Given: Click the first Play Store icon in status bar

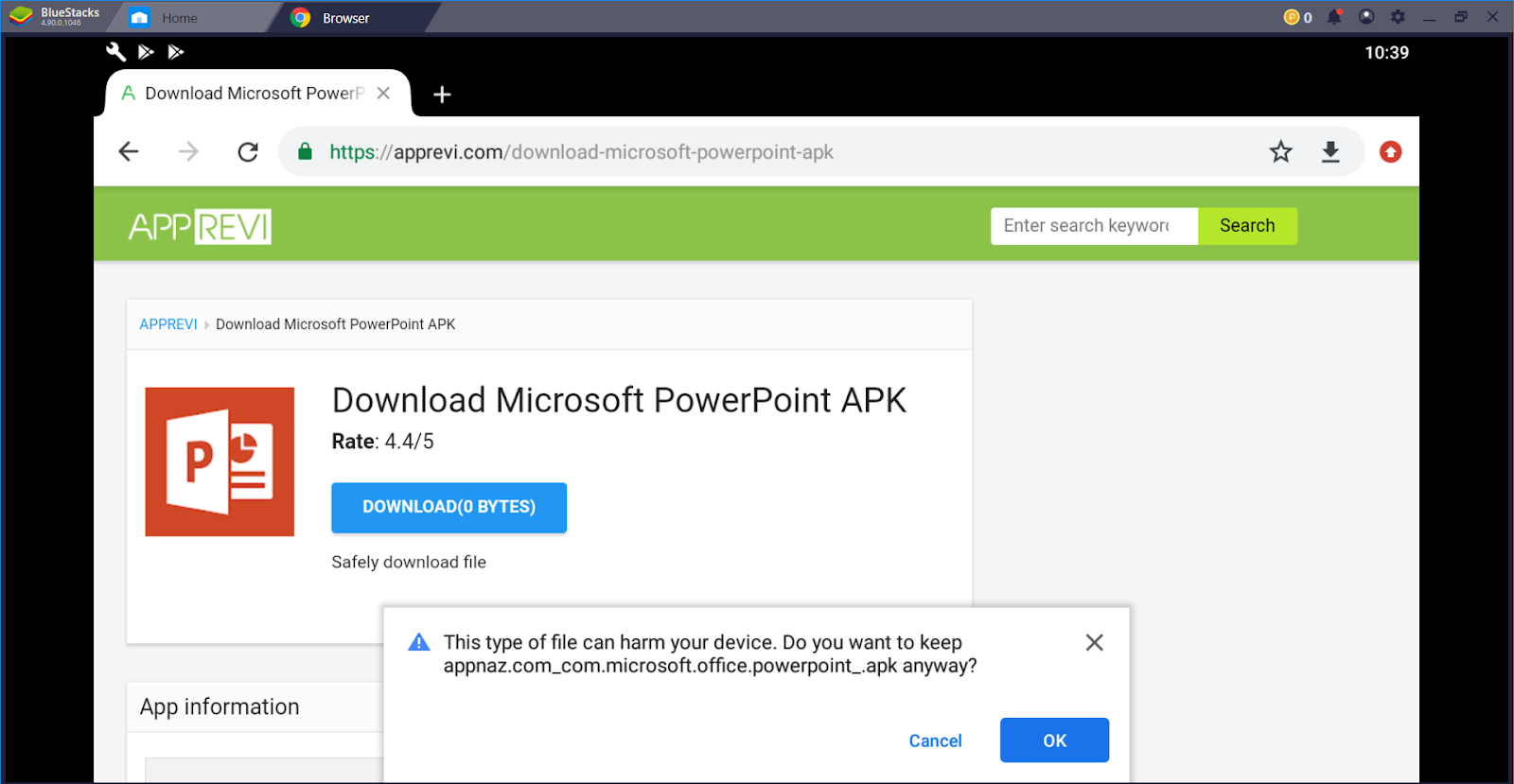Looking at the screenshot, I should (146, 52).
